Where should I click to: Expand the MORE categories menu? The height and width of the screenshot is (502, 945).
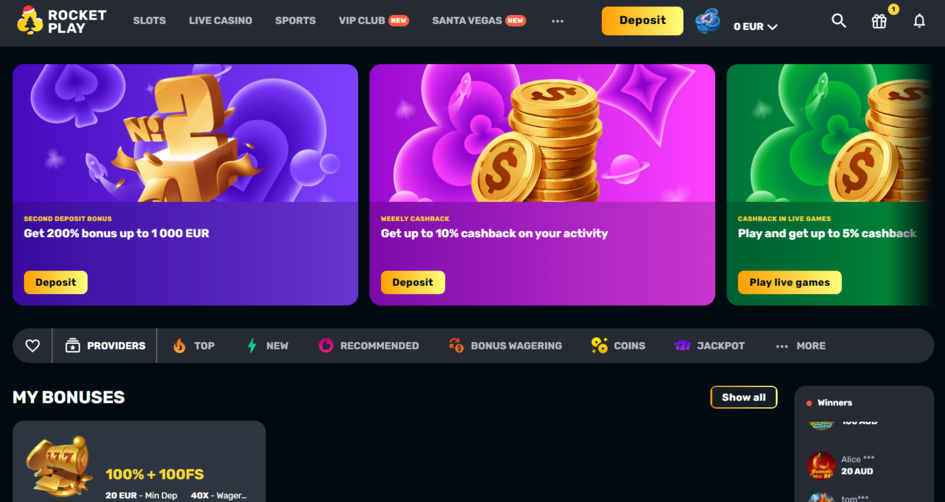pos(800,346)
